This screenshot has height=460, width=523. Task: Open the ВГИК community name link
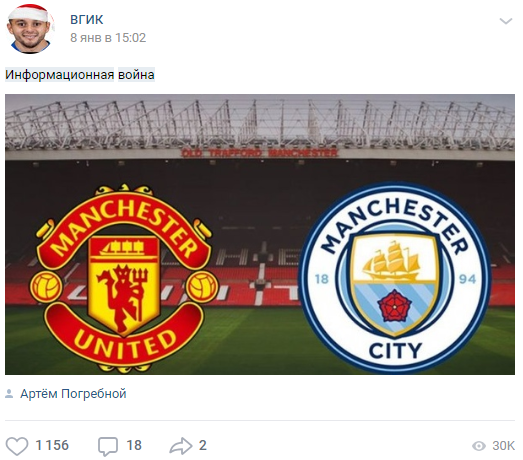click(87, 20)
